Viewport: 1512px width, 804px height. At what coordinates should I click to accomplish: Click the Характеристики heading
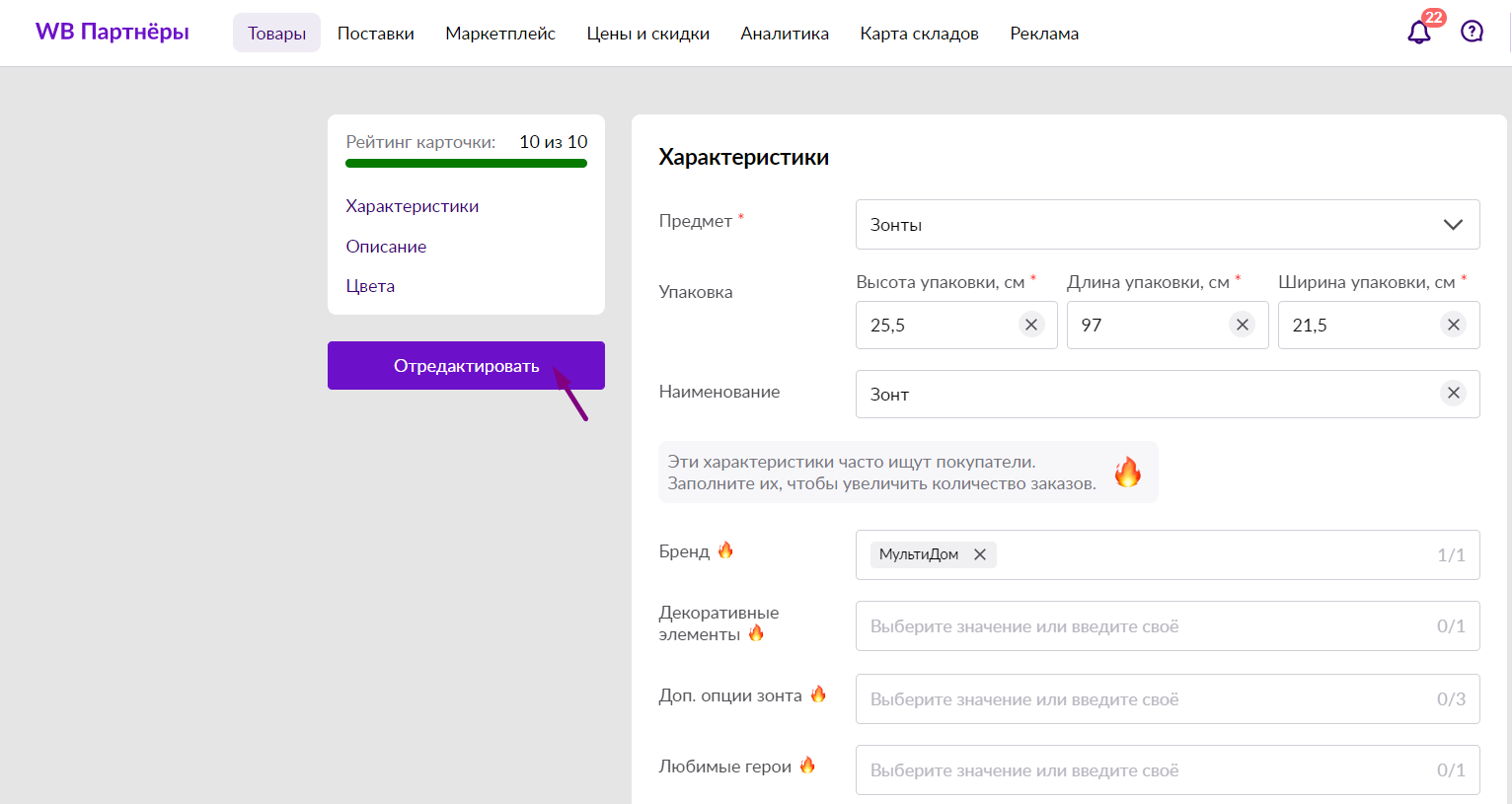(743, 158)
